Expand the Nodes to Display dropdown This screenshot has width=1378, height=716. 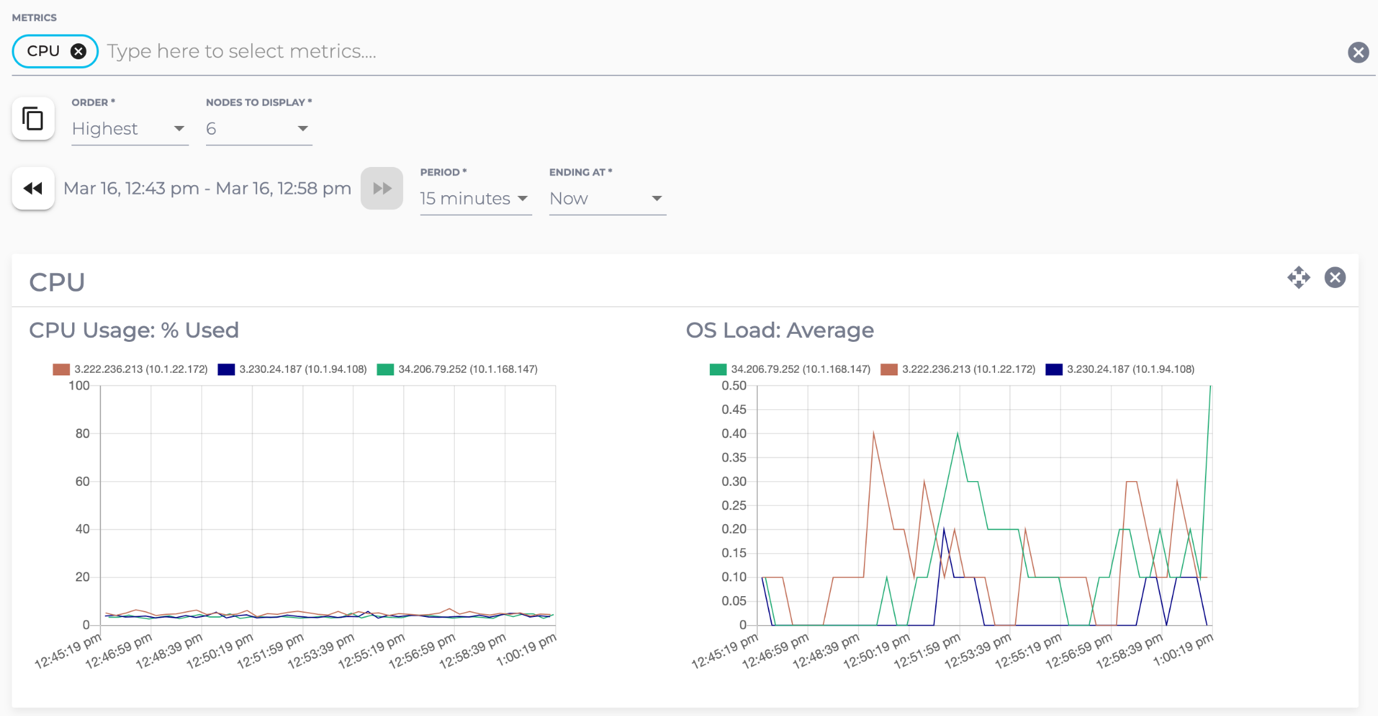pos(258,129)
